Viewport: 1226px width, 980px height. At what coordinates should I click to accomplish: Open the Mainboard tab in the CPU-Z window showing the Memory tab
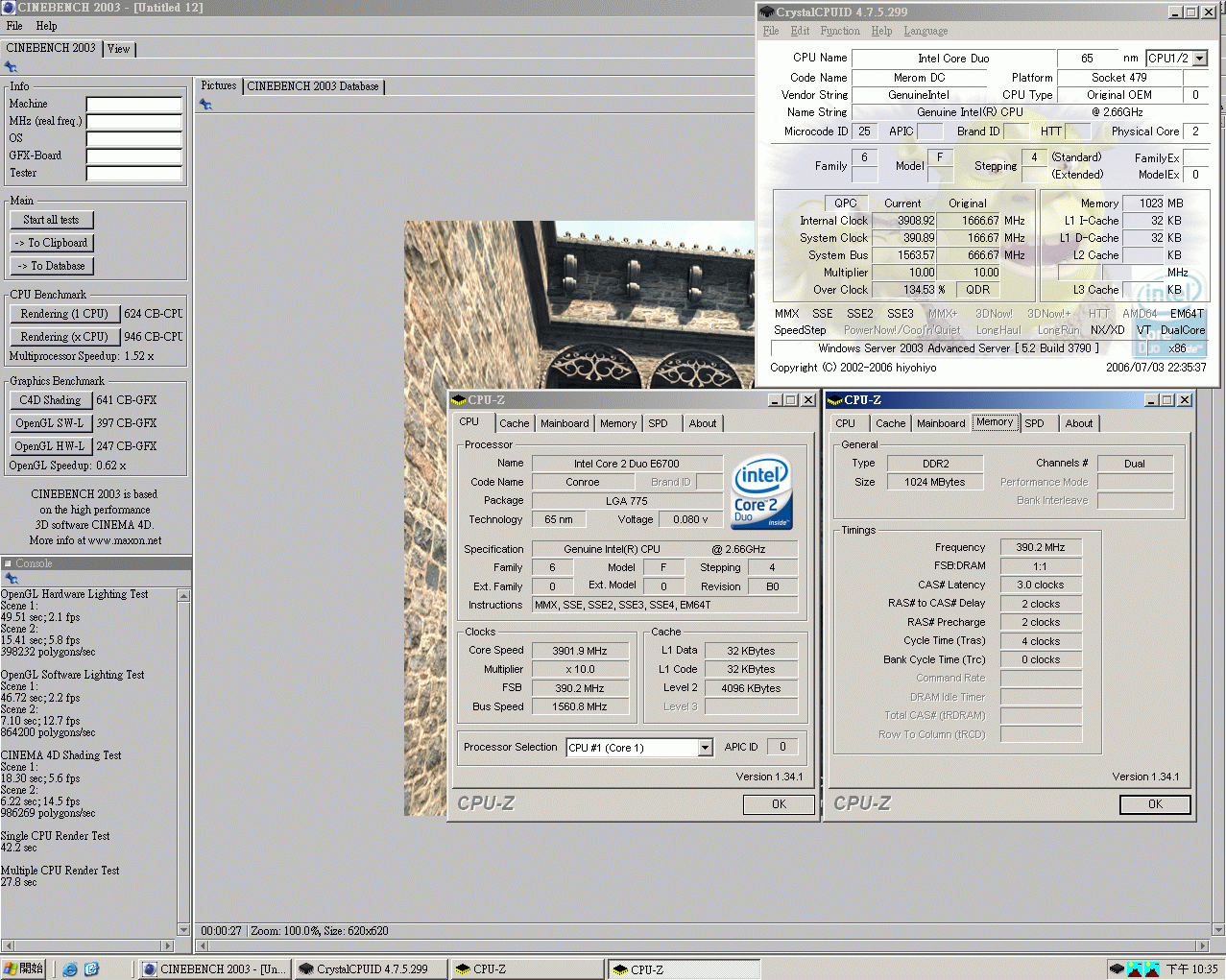coord(941,423)
